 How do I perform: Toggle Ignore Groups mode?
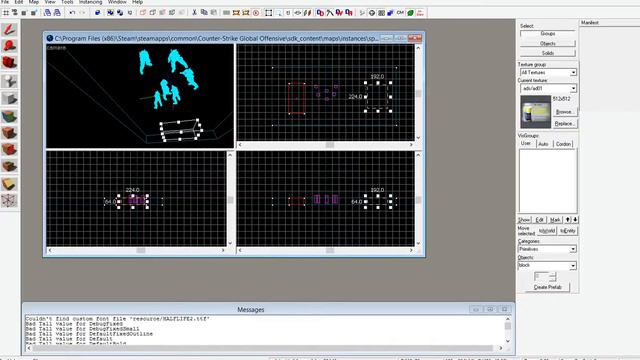[x=130, y=13]
